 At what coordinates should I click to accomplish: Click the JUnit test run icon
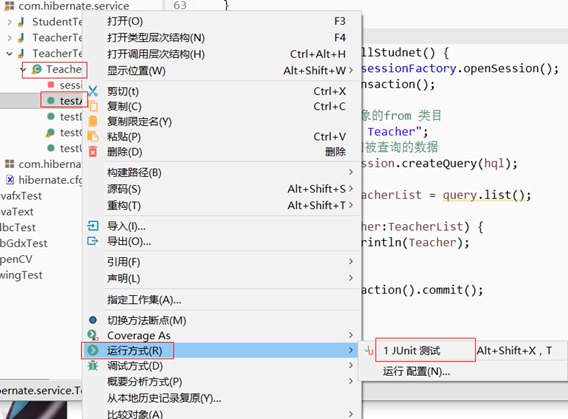[369, 351]
